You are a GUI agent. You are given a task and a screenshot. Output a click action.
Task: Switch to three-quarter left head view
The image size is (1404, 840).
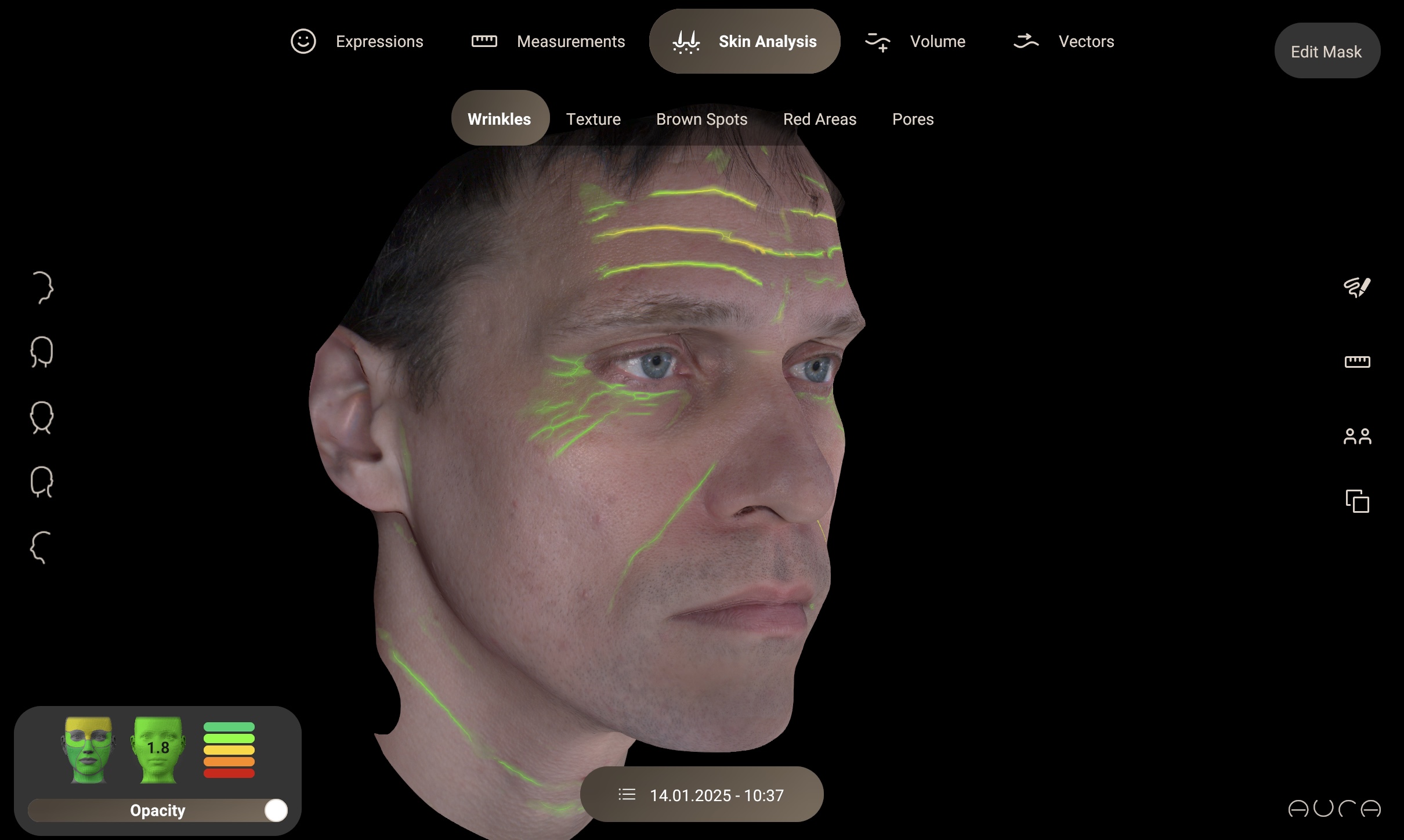click(x=42, y=482)
